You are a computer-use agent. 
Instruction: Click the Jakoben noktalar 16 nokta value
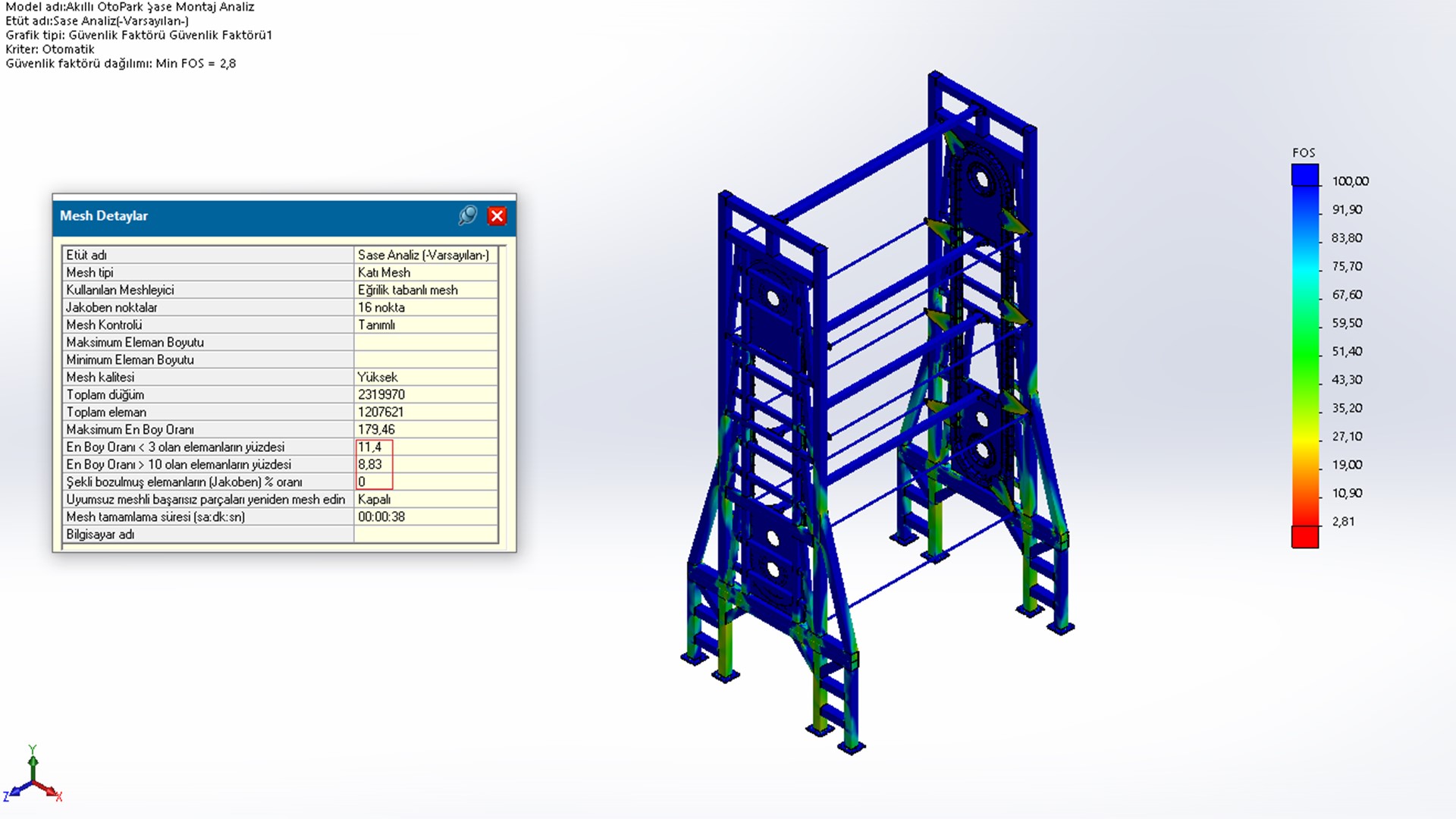tap(381, 308)
